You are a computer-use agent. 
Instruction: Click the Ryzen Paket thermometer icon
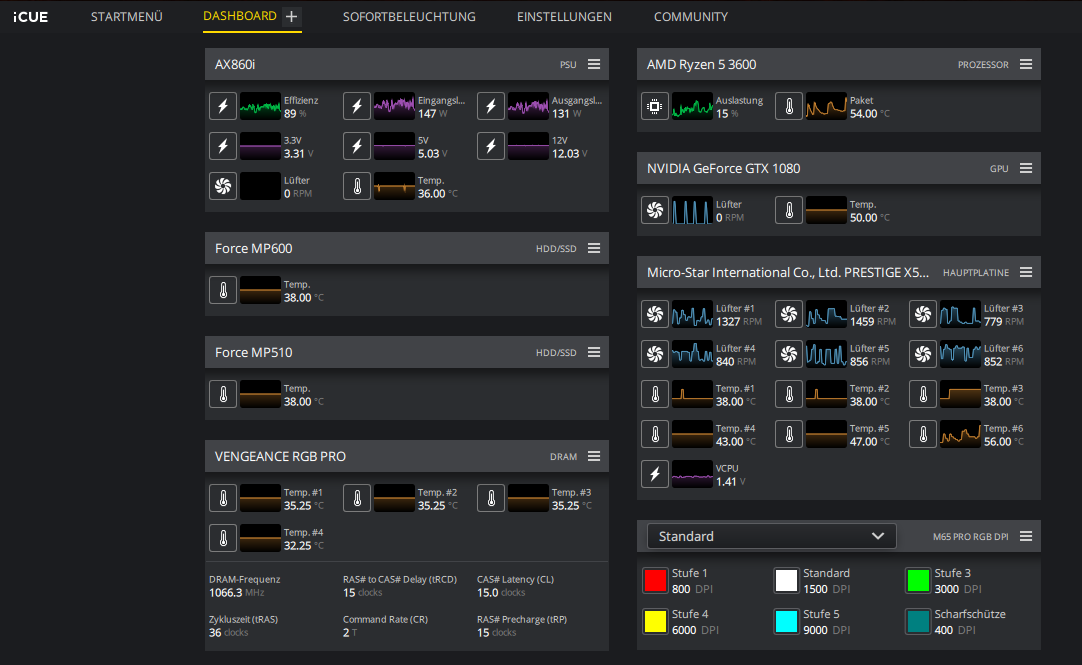tap(789, 106)
